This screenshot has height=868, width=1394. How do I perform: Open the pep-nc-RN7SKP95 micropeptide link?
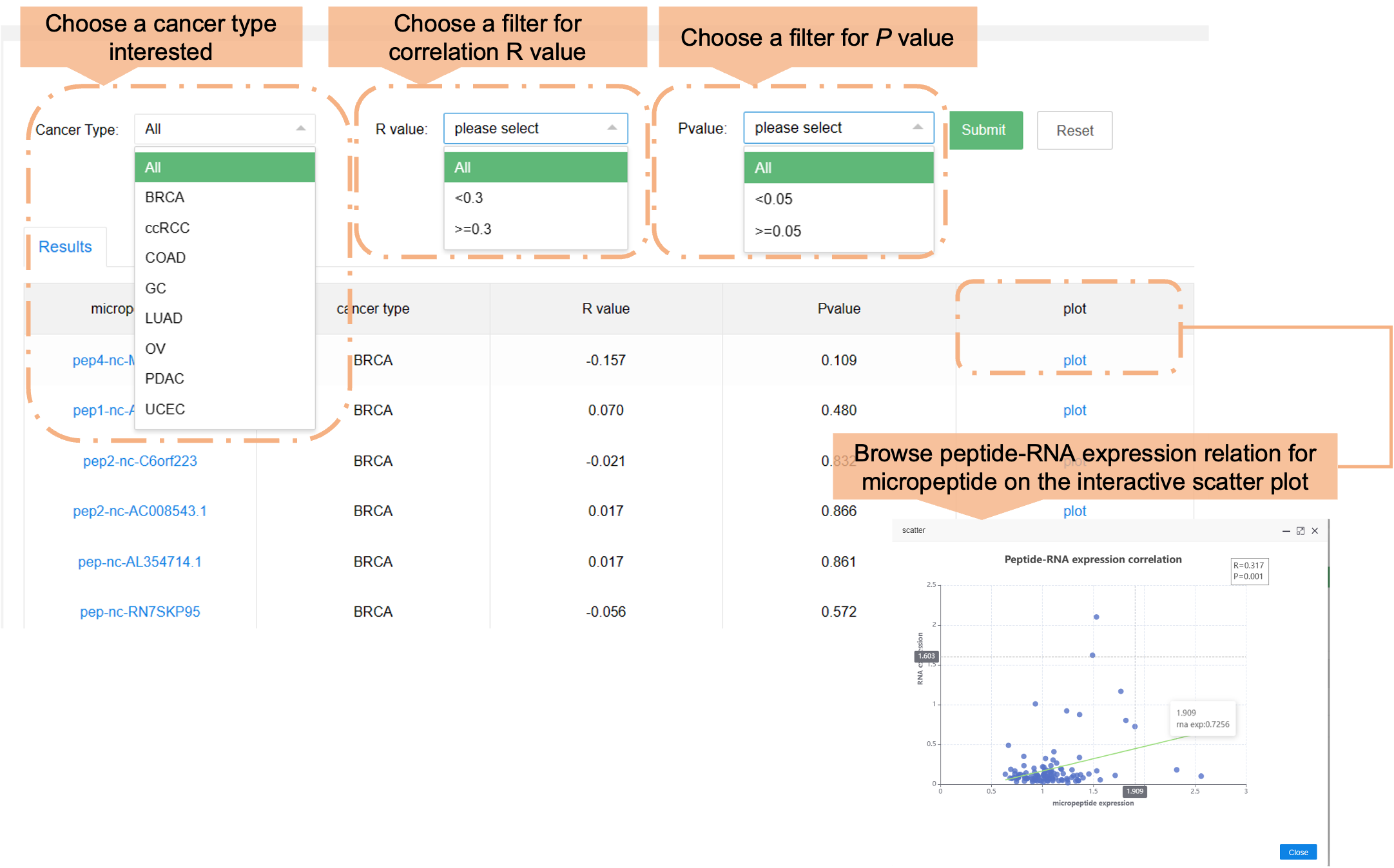[x=140, y=612]
